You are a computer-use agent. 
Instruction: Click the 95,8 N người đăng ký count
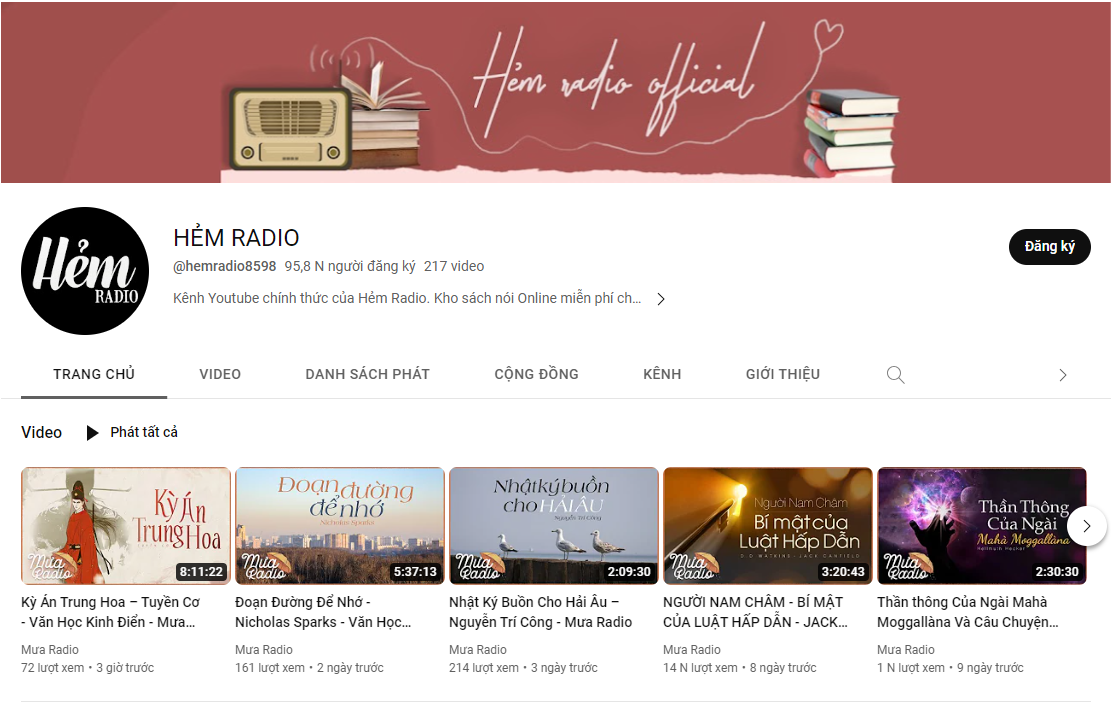pyautogui.click(x=350, y=267)
